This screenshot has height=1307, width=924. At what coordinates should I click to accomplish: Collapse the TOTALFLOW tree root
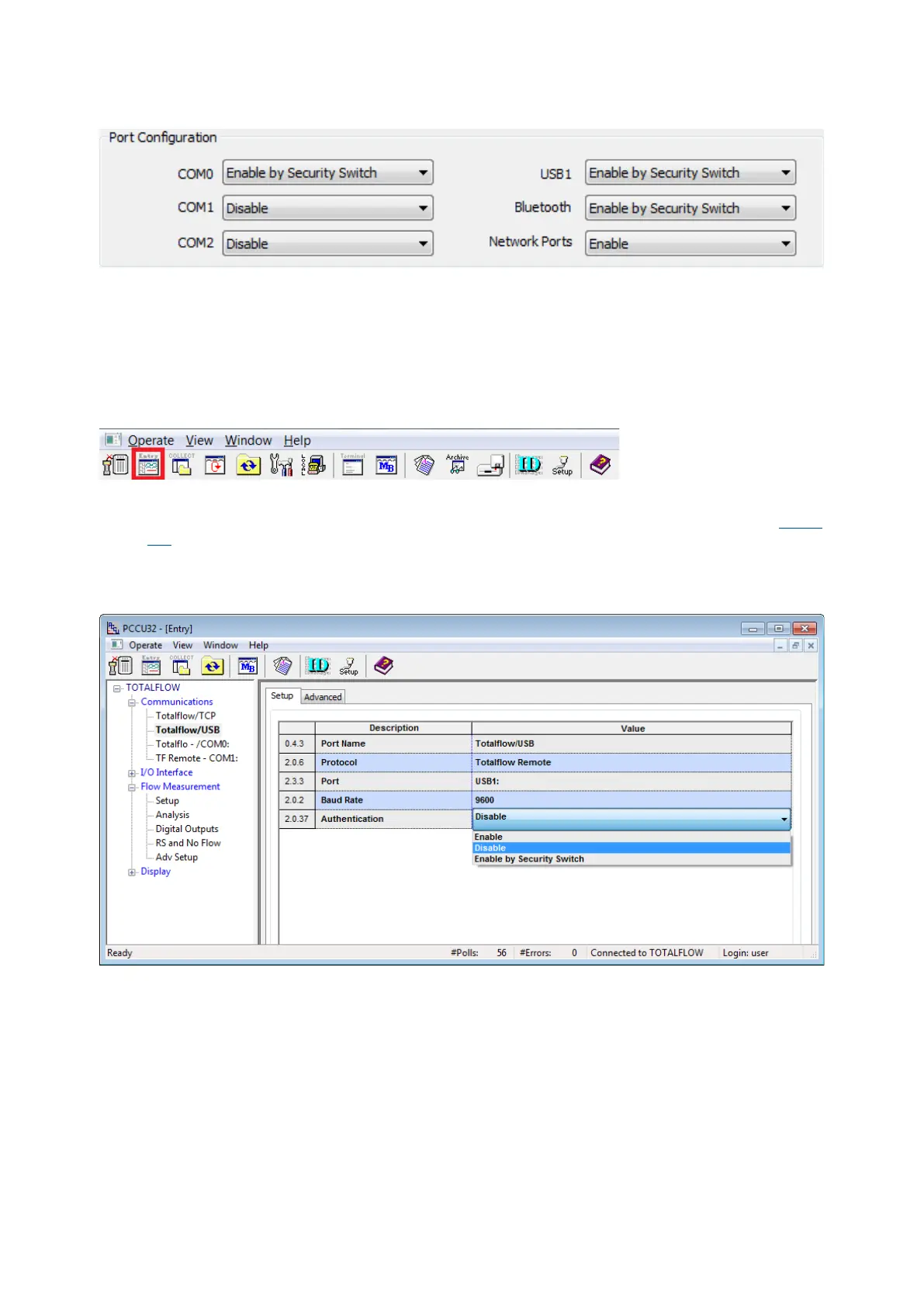click(117, 688)
